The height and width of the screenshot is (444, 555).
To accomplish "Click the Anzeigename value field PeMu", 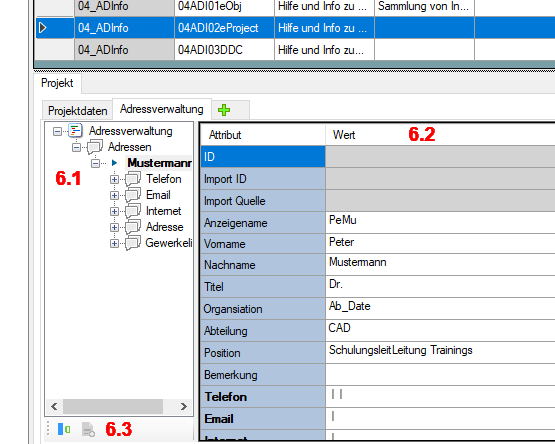I will pyautogui.click(x=440, y=222).
